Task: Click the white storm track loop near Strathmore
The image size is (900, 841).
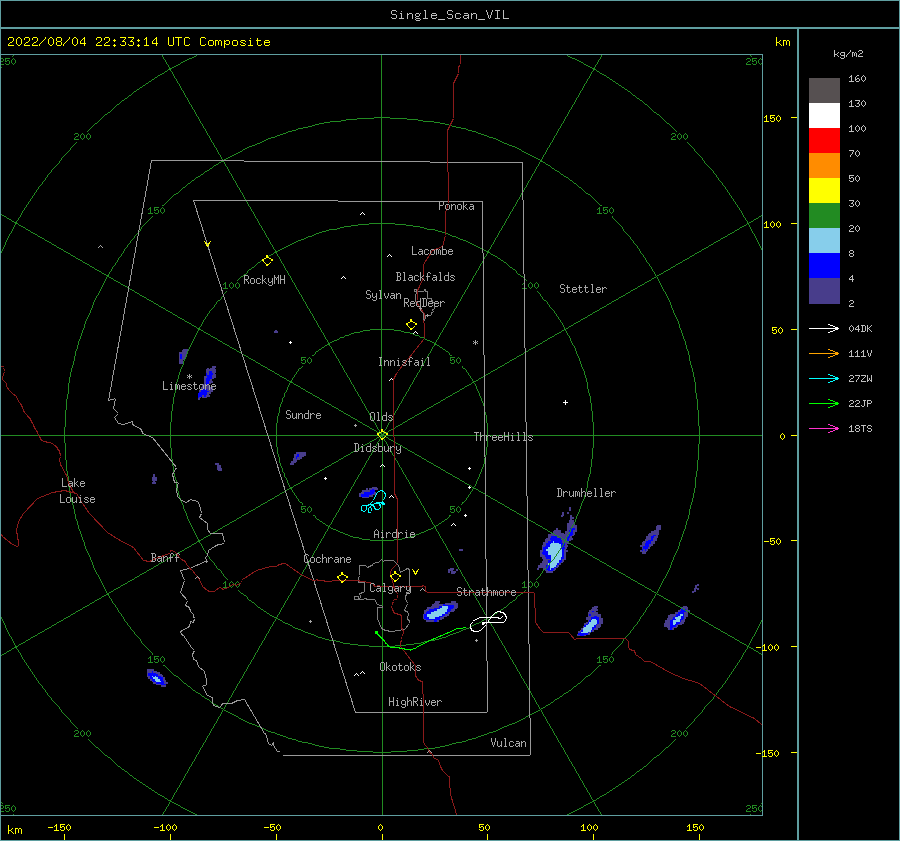Action: (x=488, y=622)
